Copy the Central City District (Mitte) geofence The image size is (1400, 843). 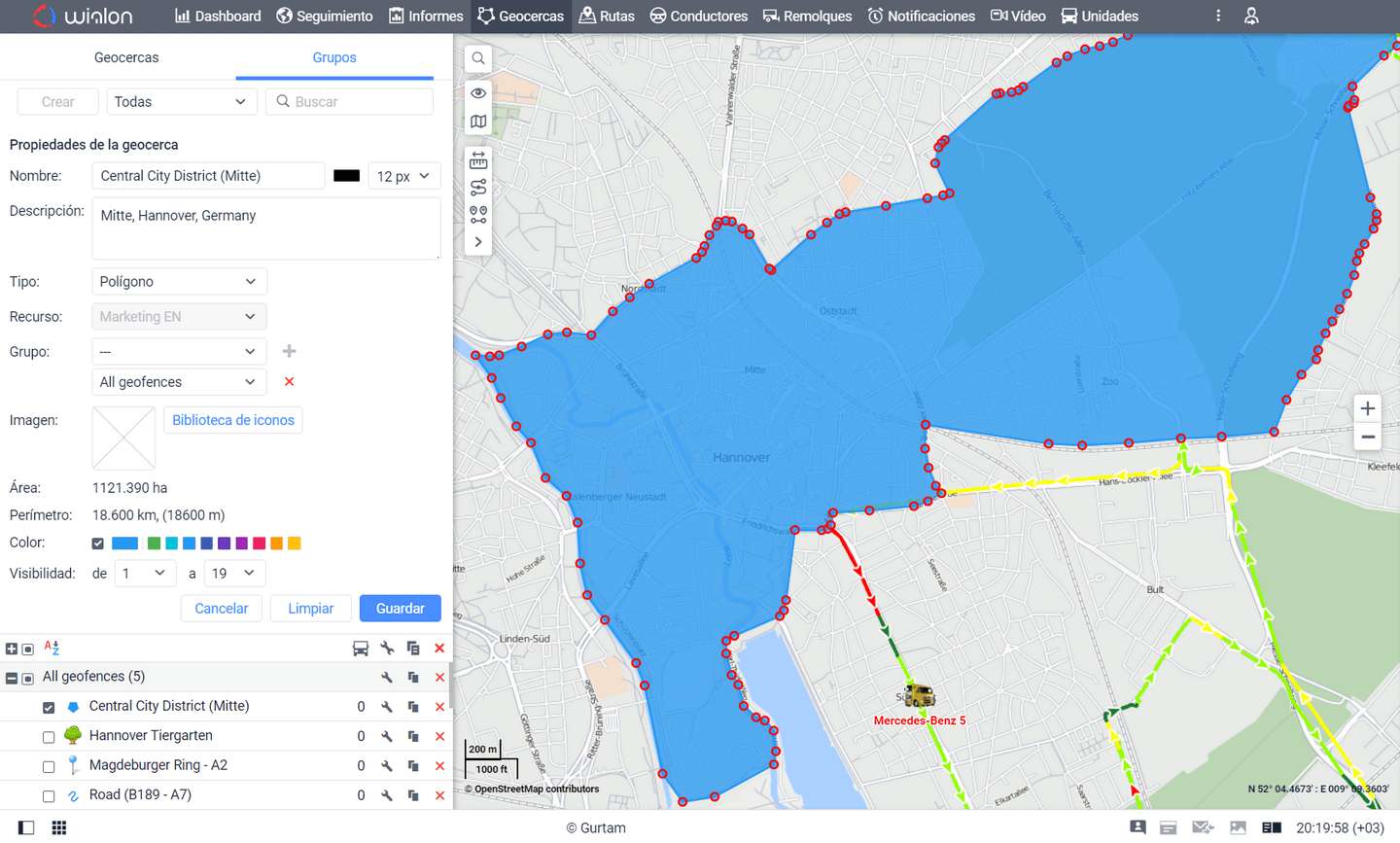412,707
